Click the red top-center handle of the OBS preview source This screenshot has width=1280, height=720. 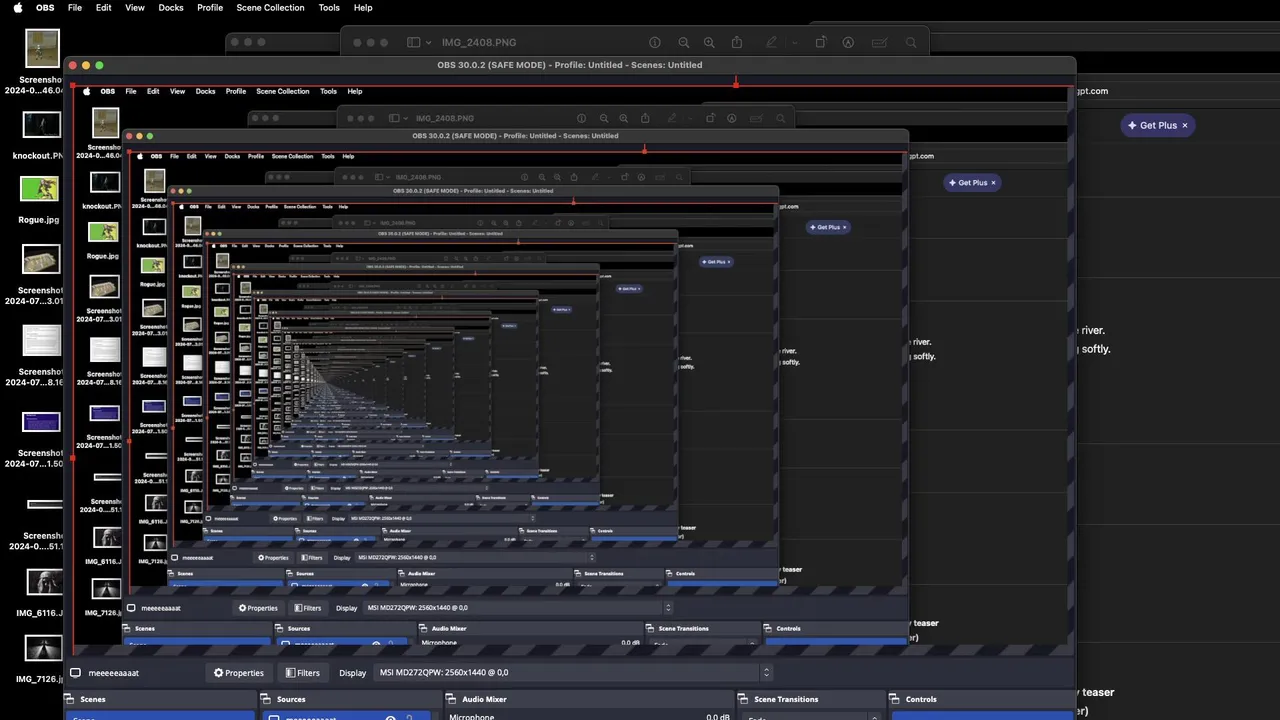(736, 84)
